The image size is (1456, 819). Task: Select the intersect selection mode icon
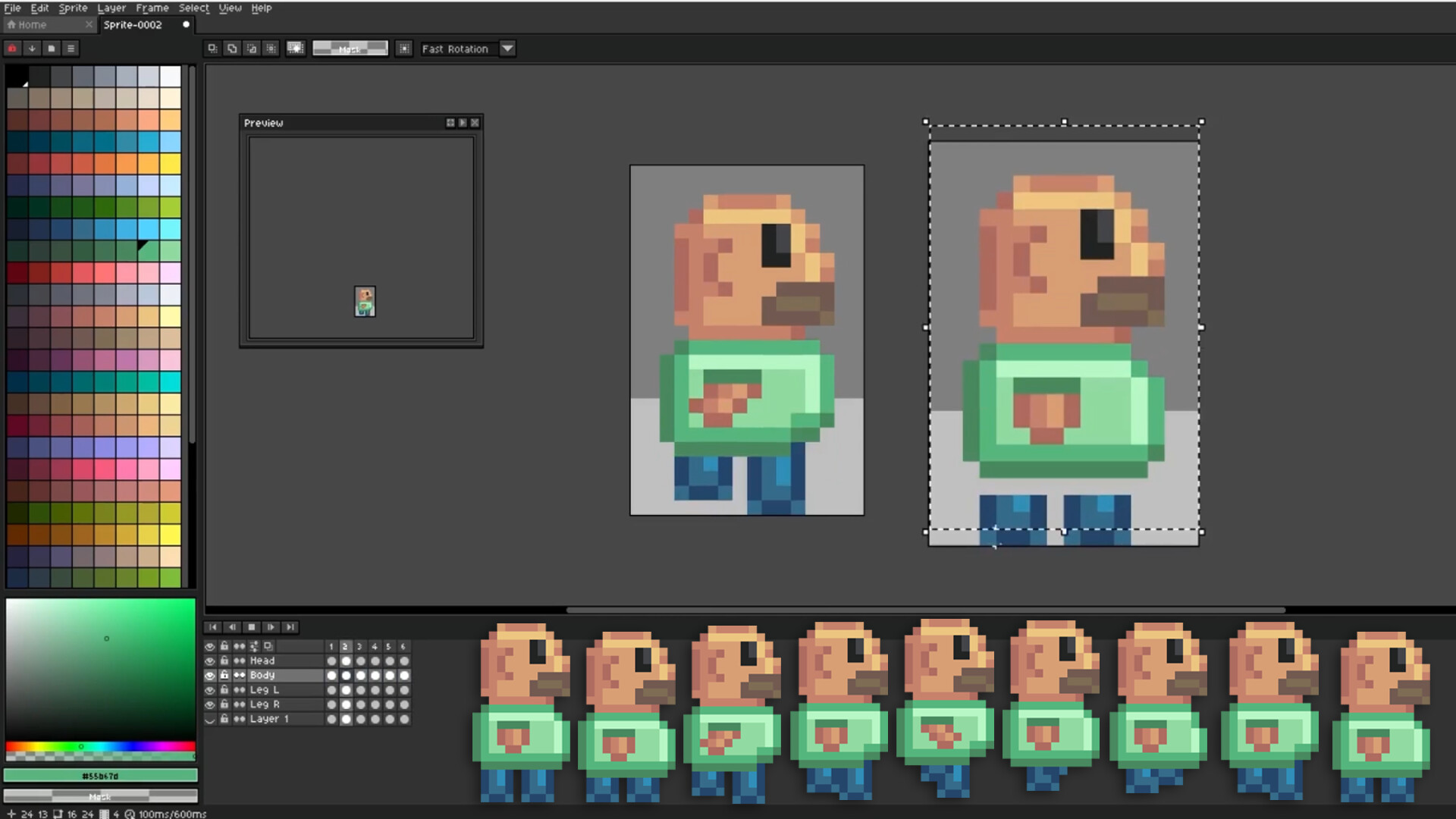coord(271,48)
